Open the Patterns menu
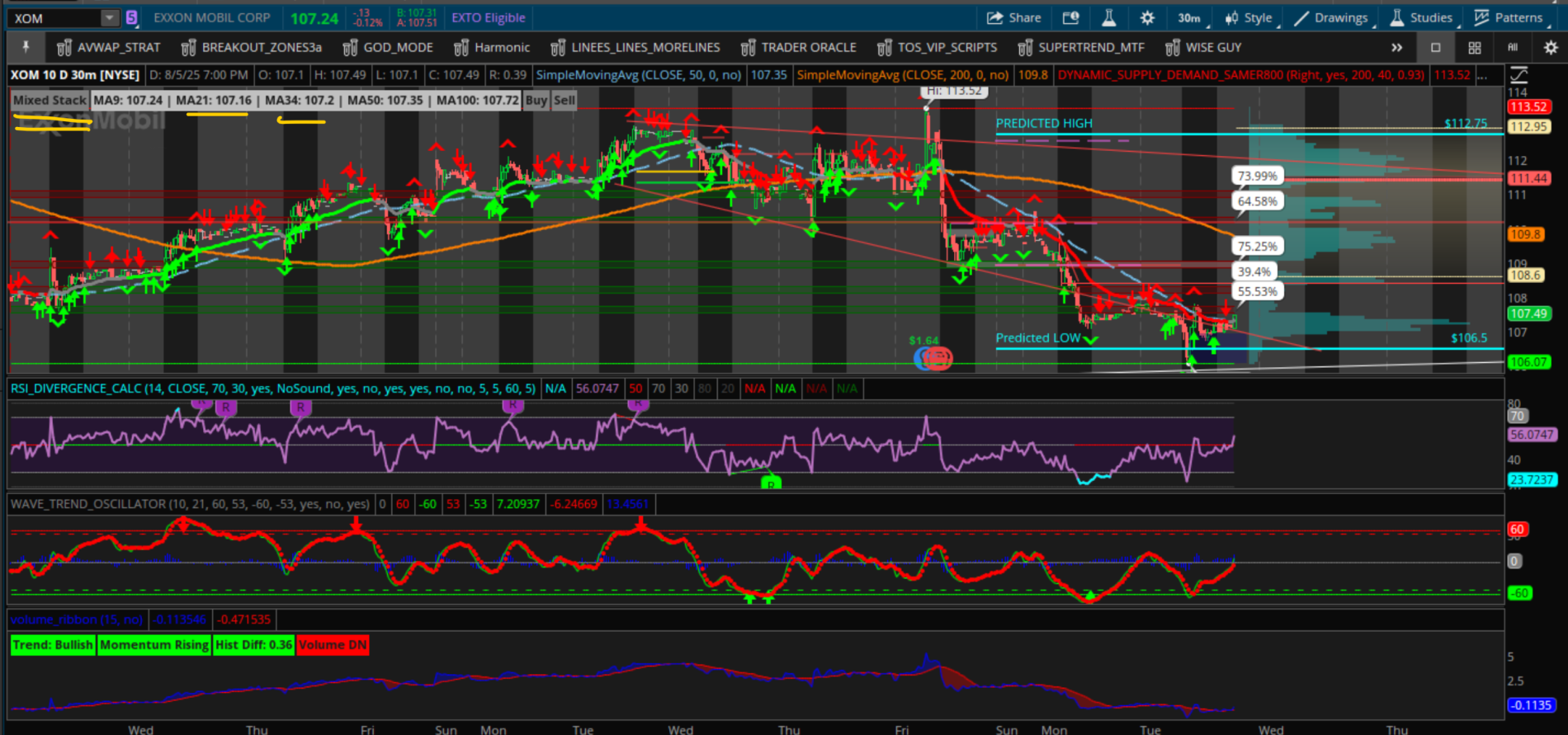The image size is (1568, 735). [x=1509, y=18]
